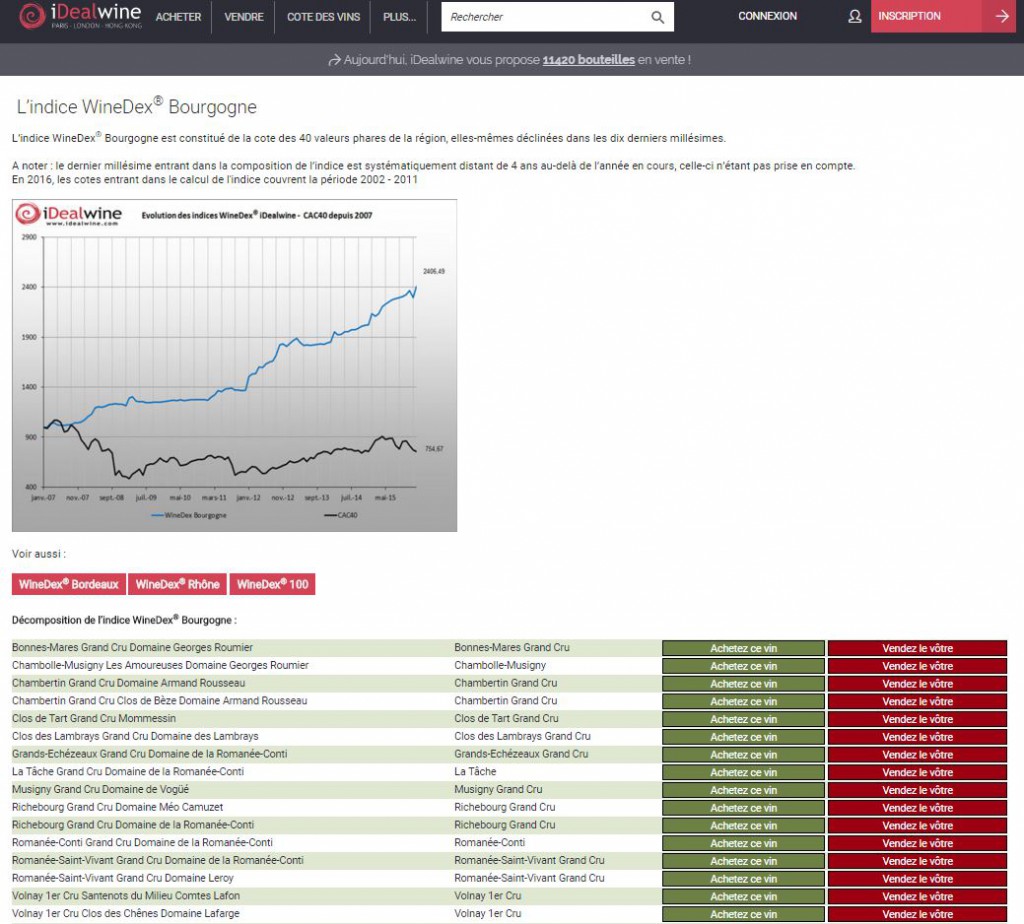
Task: Click Achetez ce vin for Chambolle-Musigny Amoureuses
Action: 743,666
